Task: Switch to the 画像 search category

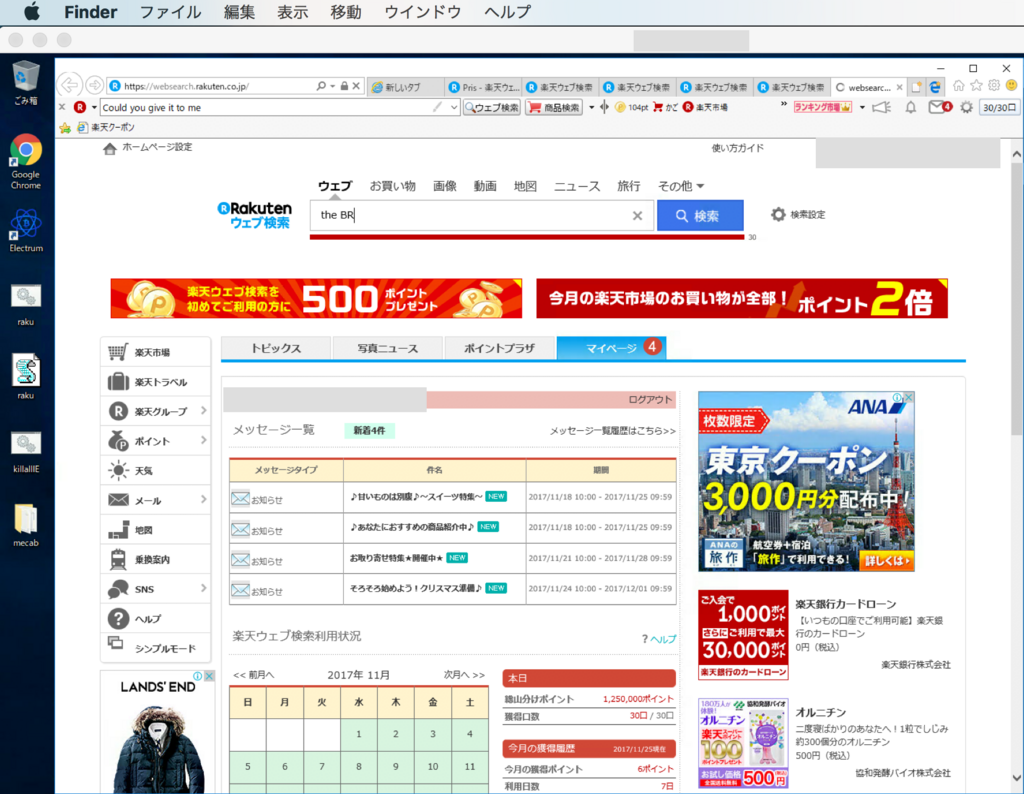Action: click(445, 186)
